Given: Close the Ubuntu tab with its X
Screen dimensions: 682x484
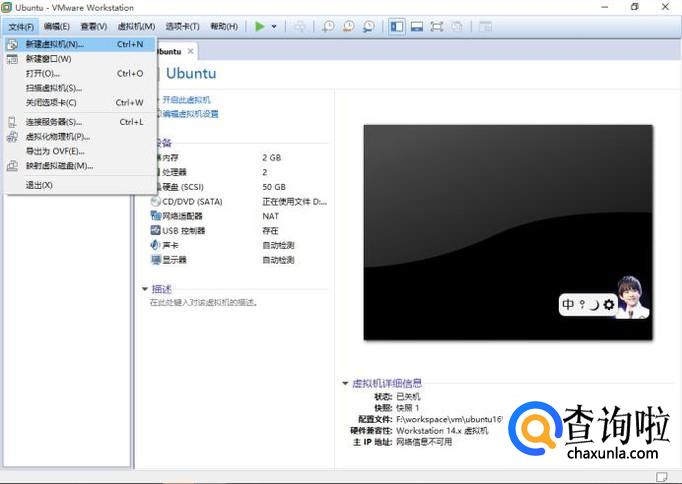Looking at the screenshot, I should point(191,50).
